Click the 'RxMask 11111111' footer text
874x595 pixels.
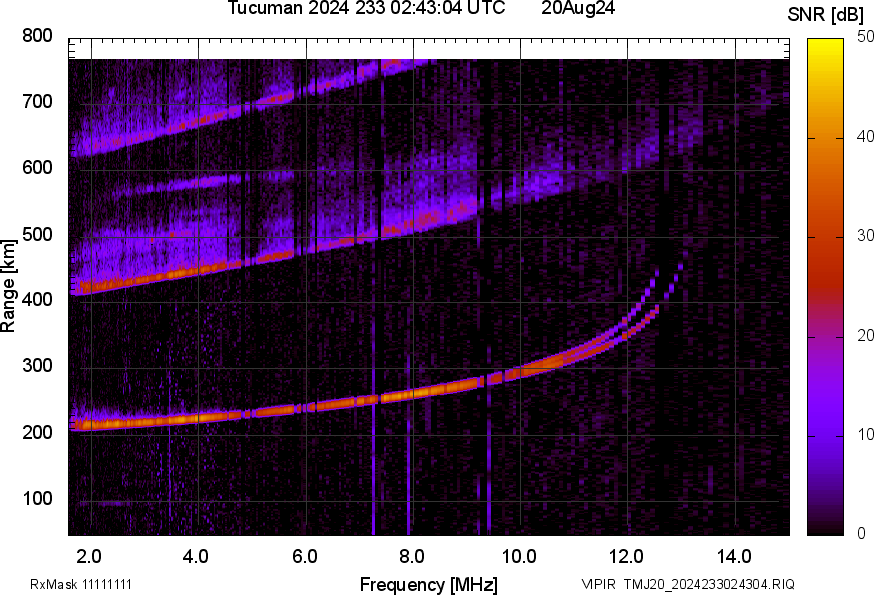point(81,584)
